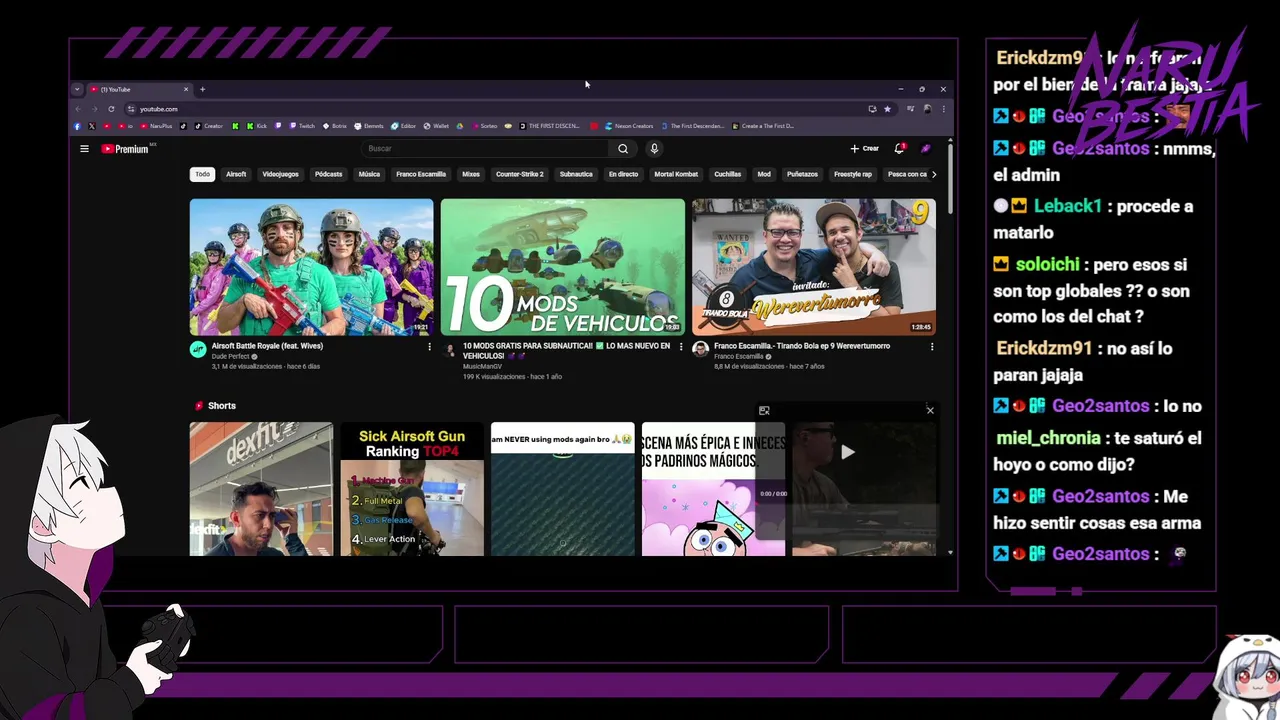
Task: Open options for Airsoft Battle Royale video
Action: (430, 347)
